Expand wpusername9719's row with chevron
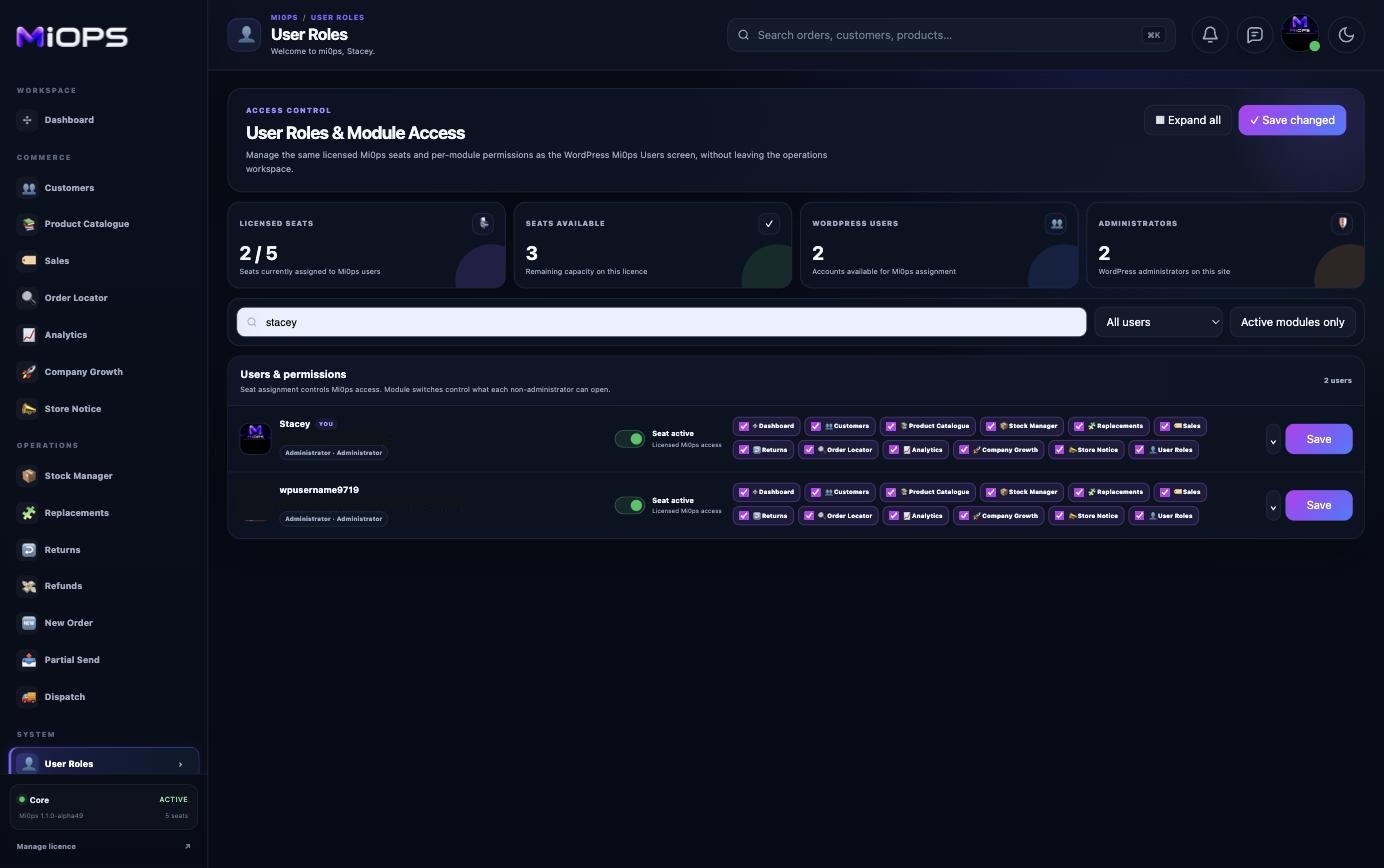Image resolution: width=1384 pixels, height=868 pixels. coord(1273,506)
